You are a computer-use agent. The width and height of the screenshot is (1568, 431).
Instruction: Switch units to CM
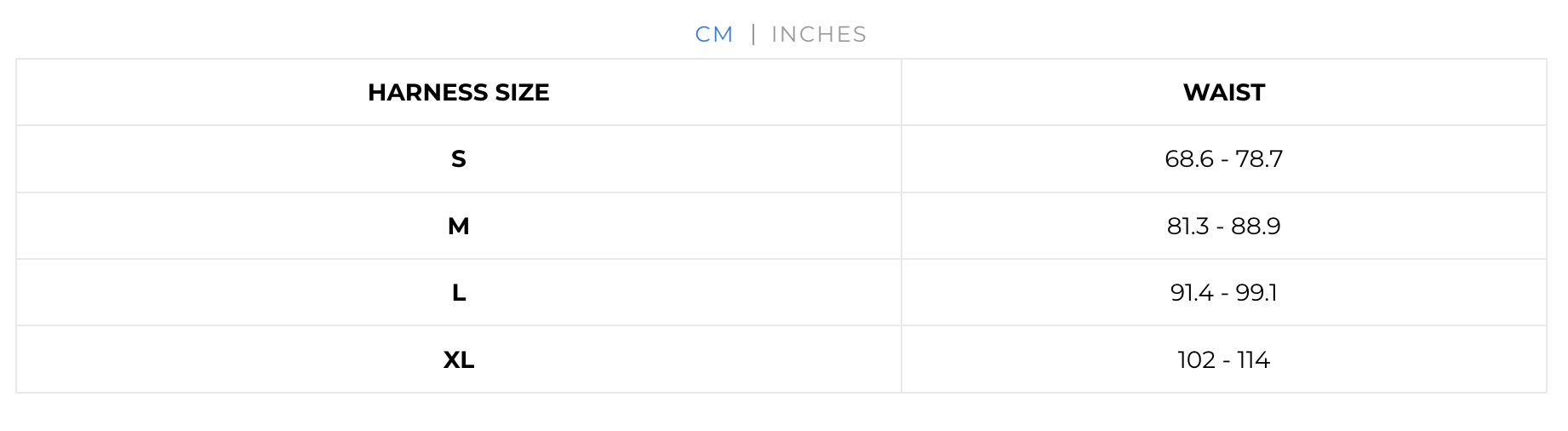713,34
